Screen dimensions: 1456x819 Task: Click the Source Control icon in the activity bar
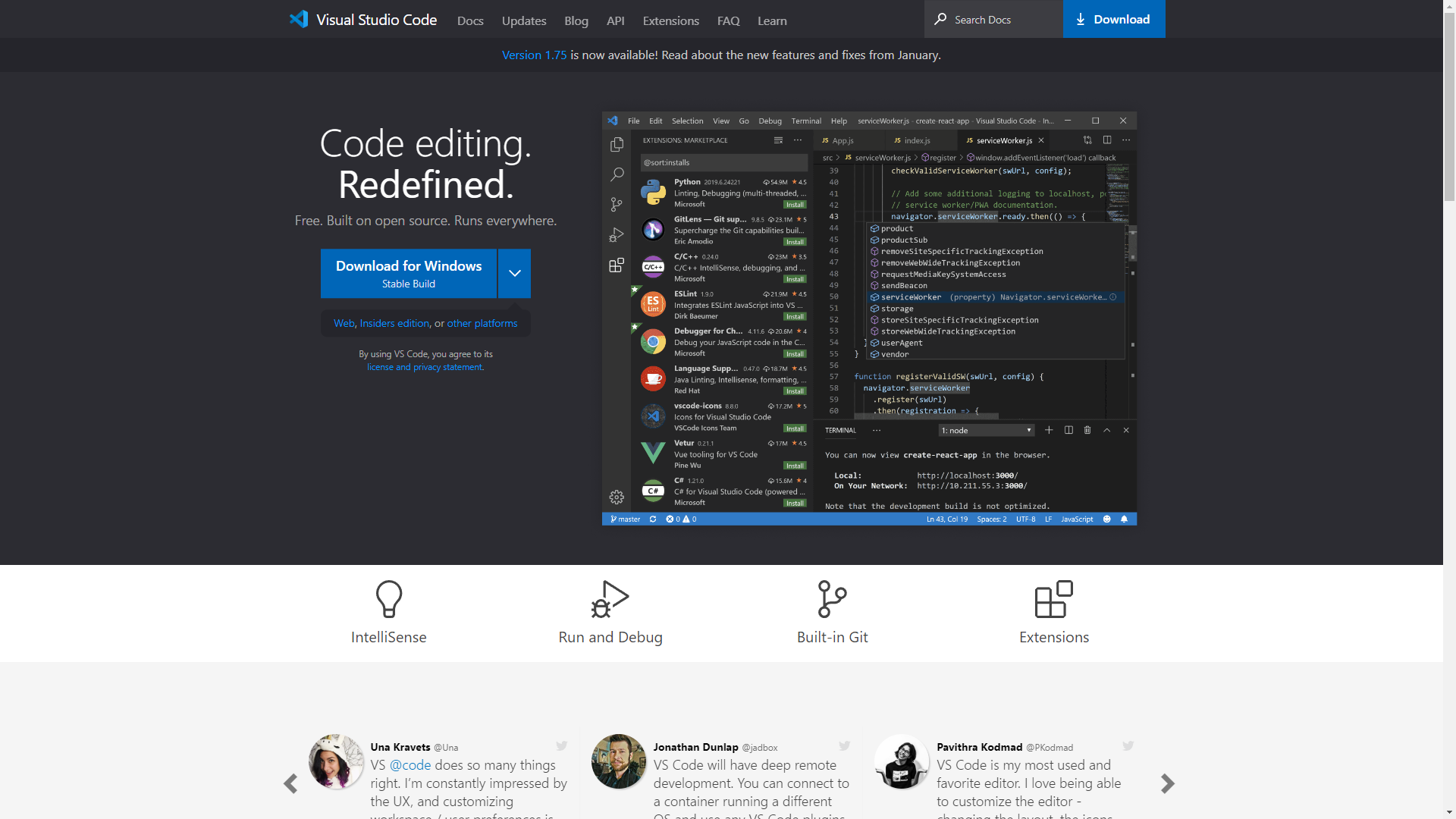(617, 205)
